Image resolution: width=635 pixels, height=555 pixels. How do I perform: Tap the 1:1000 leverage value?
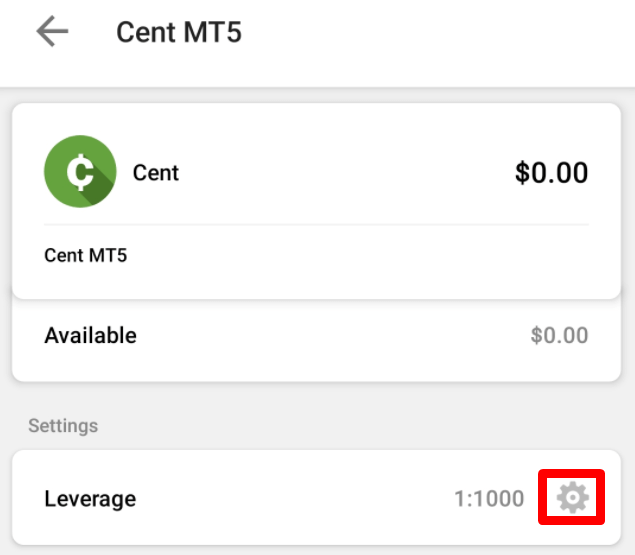click(x=489, y=498)
